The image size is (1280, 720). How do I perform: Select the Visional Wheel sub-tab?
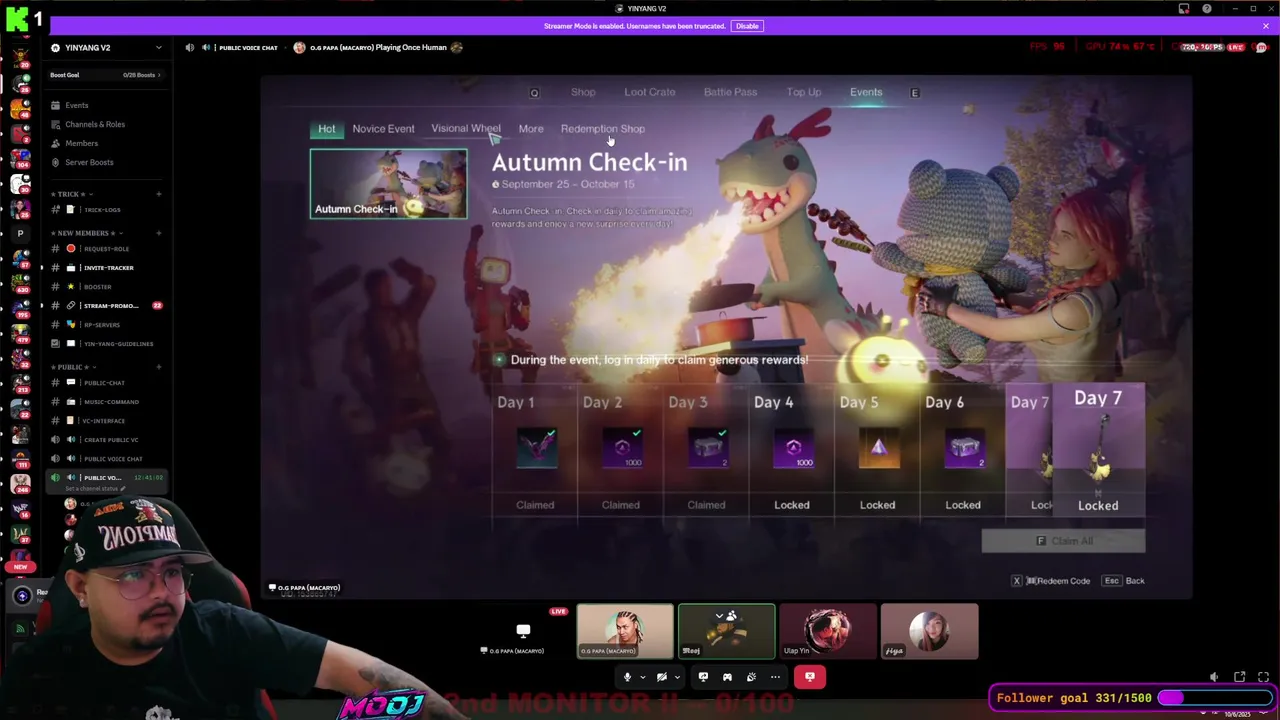click(x=465, y=129)
